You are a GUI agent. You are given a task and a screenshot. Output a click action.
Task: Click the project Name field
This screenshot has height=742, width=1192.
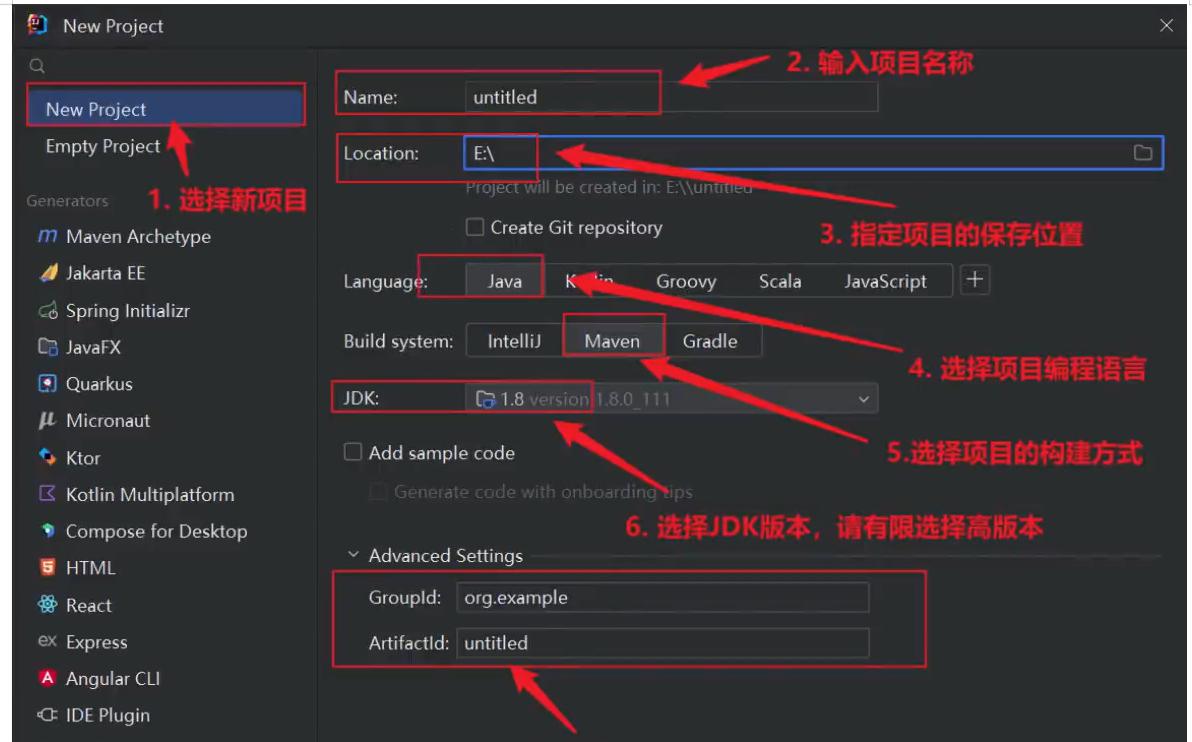671,97
